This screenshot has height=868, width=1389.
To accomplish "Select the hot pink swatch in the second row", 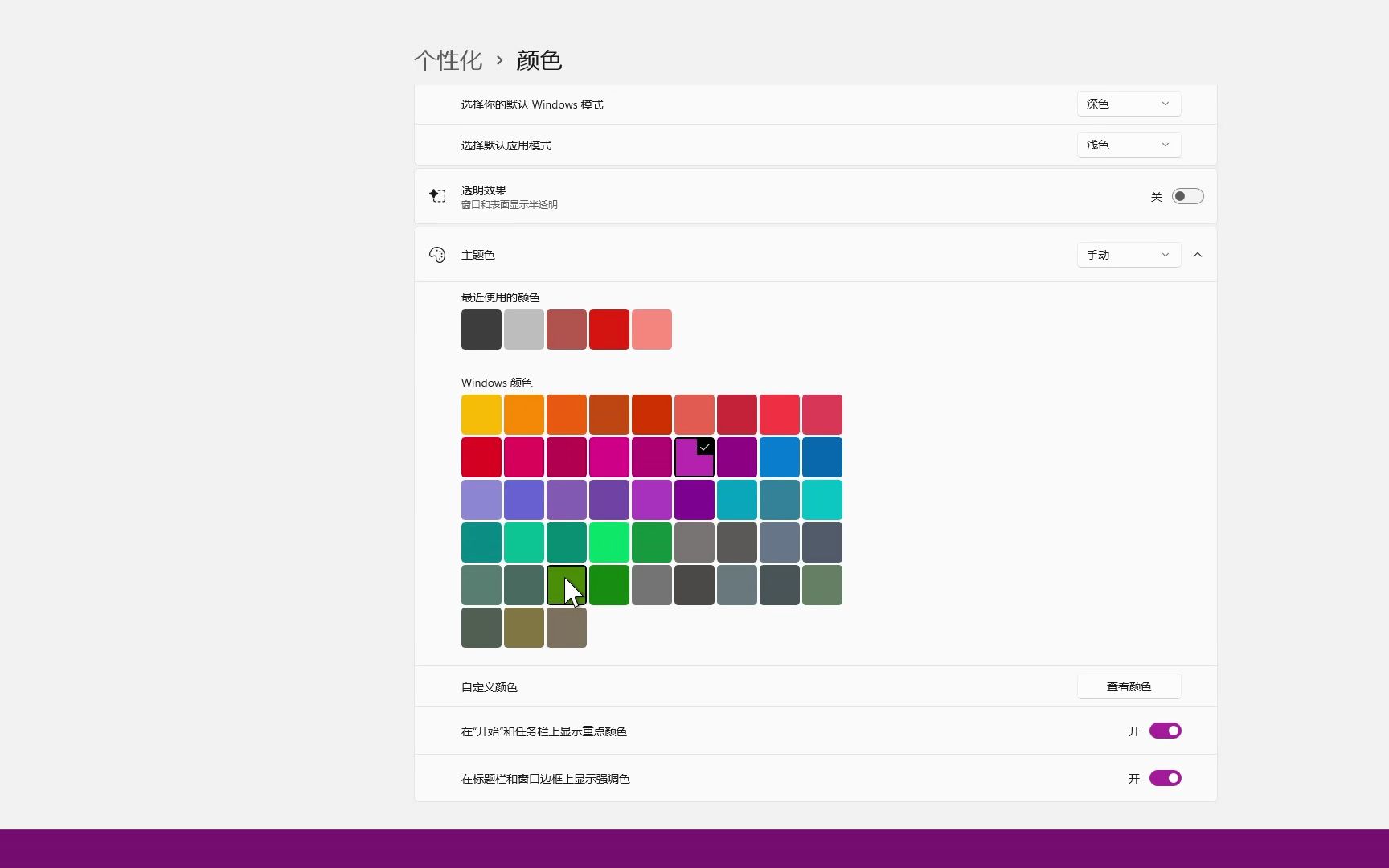I will click(609, 457).
